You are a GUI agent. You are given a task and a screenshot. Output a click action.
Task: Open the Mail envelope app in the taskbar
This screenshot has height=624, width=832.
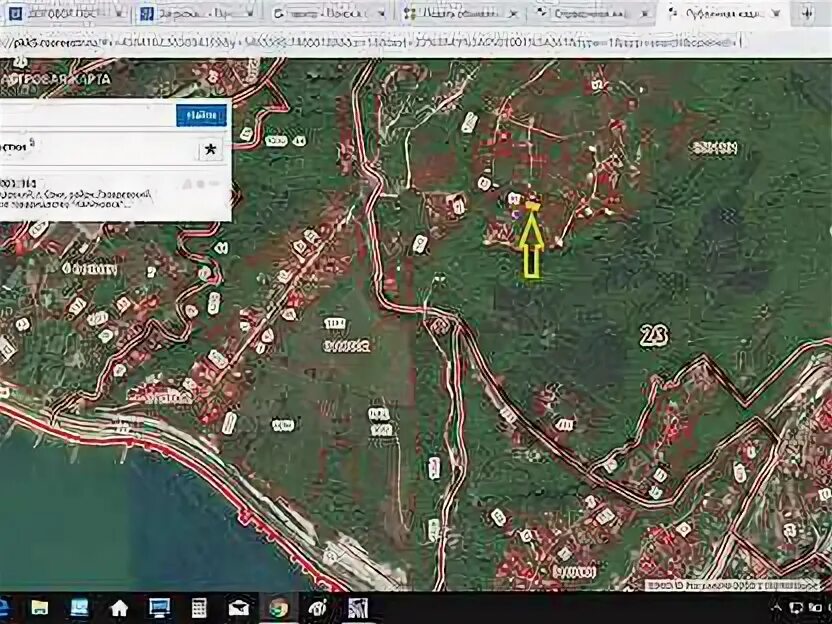coord(239,608)
